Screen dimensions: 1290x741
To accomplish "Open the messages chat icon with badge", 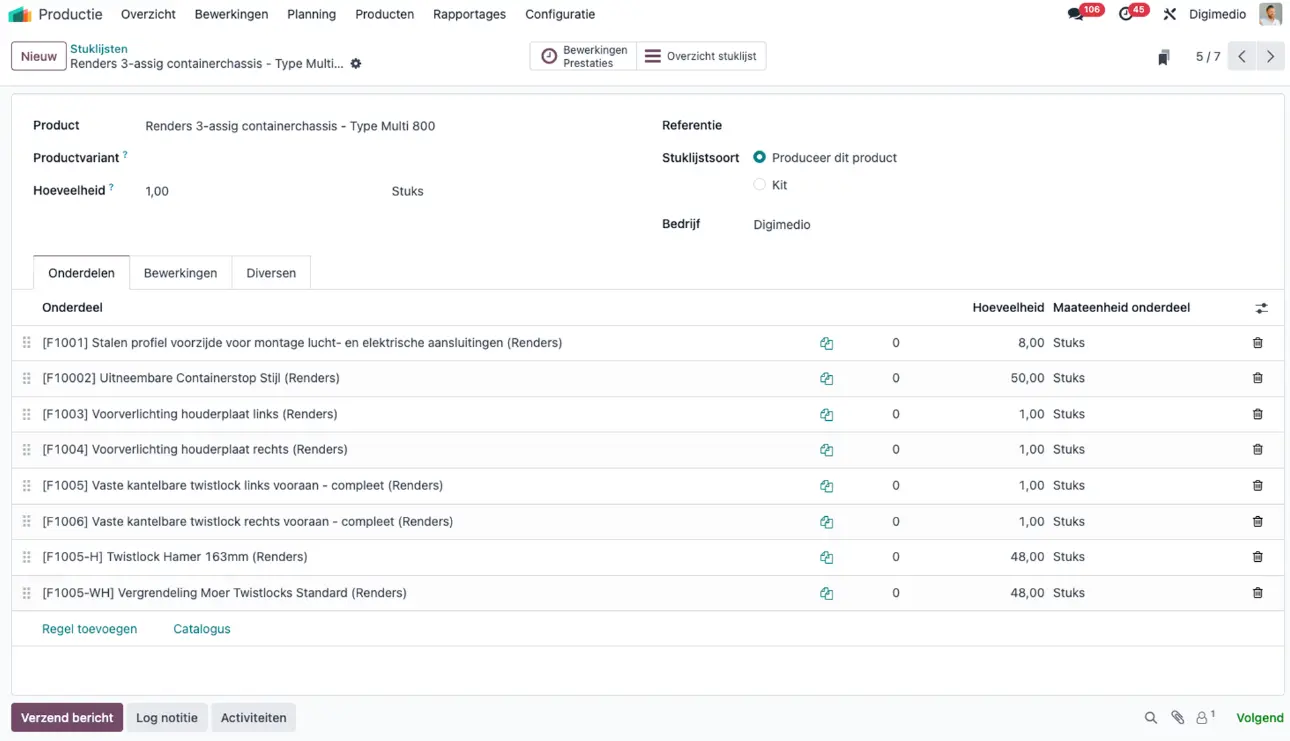I will [1076, 15].
